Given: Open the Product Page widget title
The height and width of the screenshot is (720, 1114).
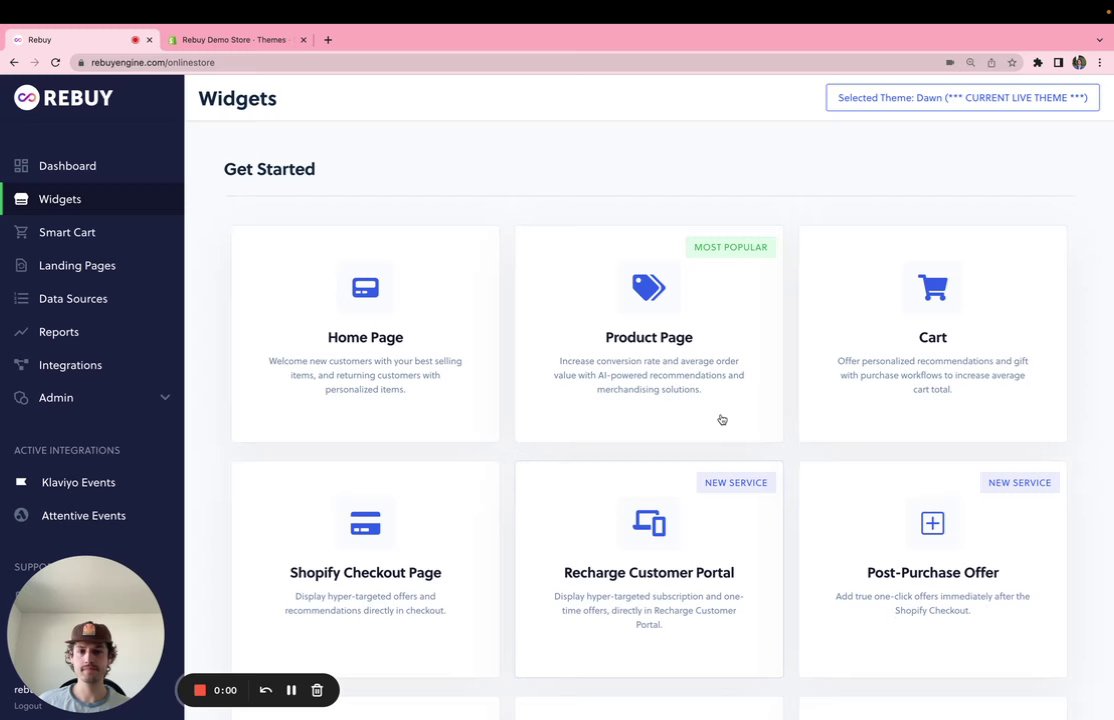Looking at the screenshot, I should [x=649, y=337].
